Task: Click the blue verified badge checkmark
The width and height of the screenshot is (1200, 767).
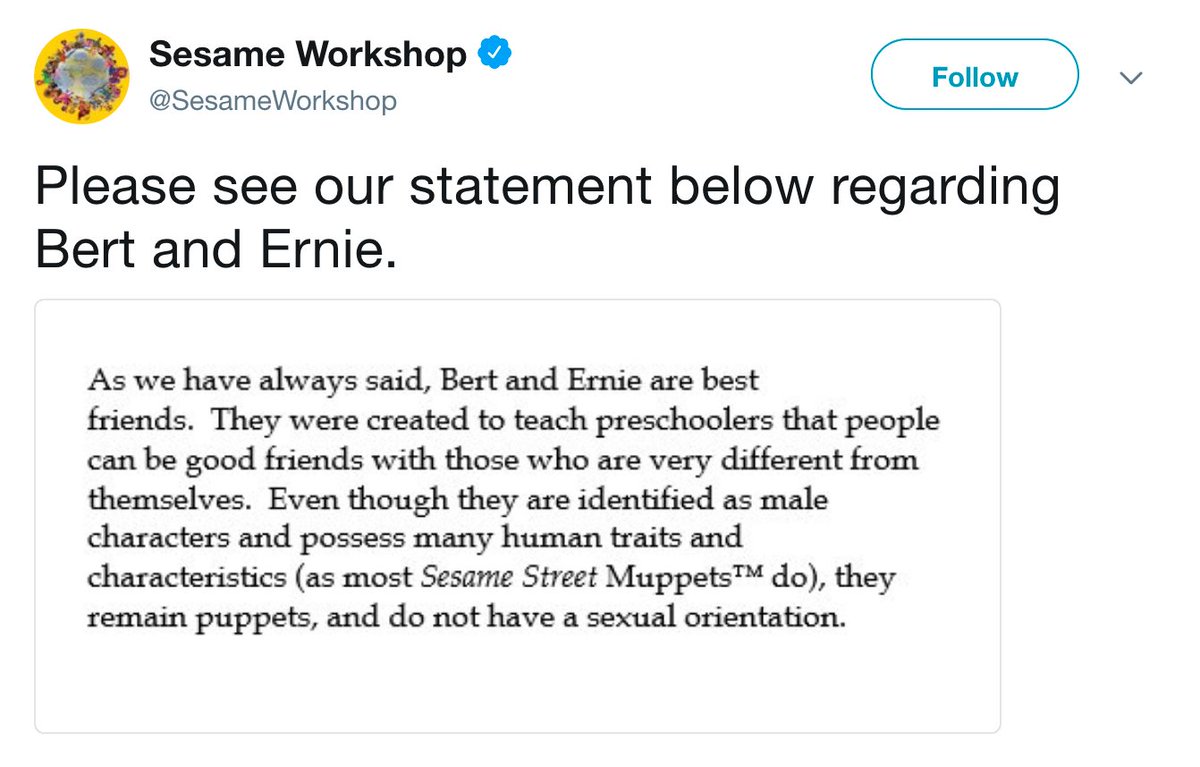Action: [495, 54]
